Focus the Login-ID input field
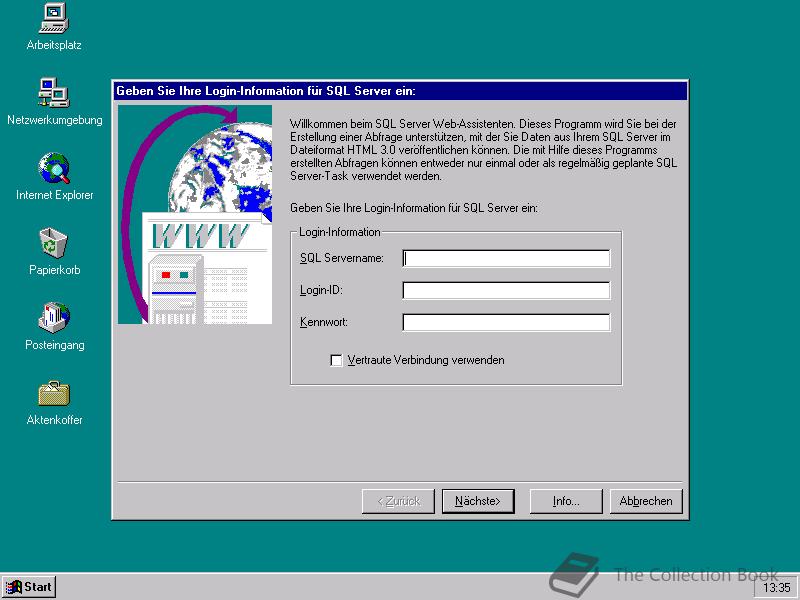Screen dimensions: 800x600 (x=506, y=290)
